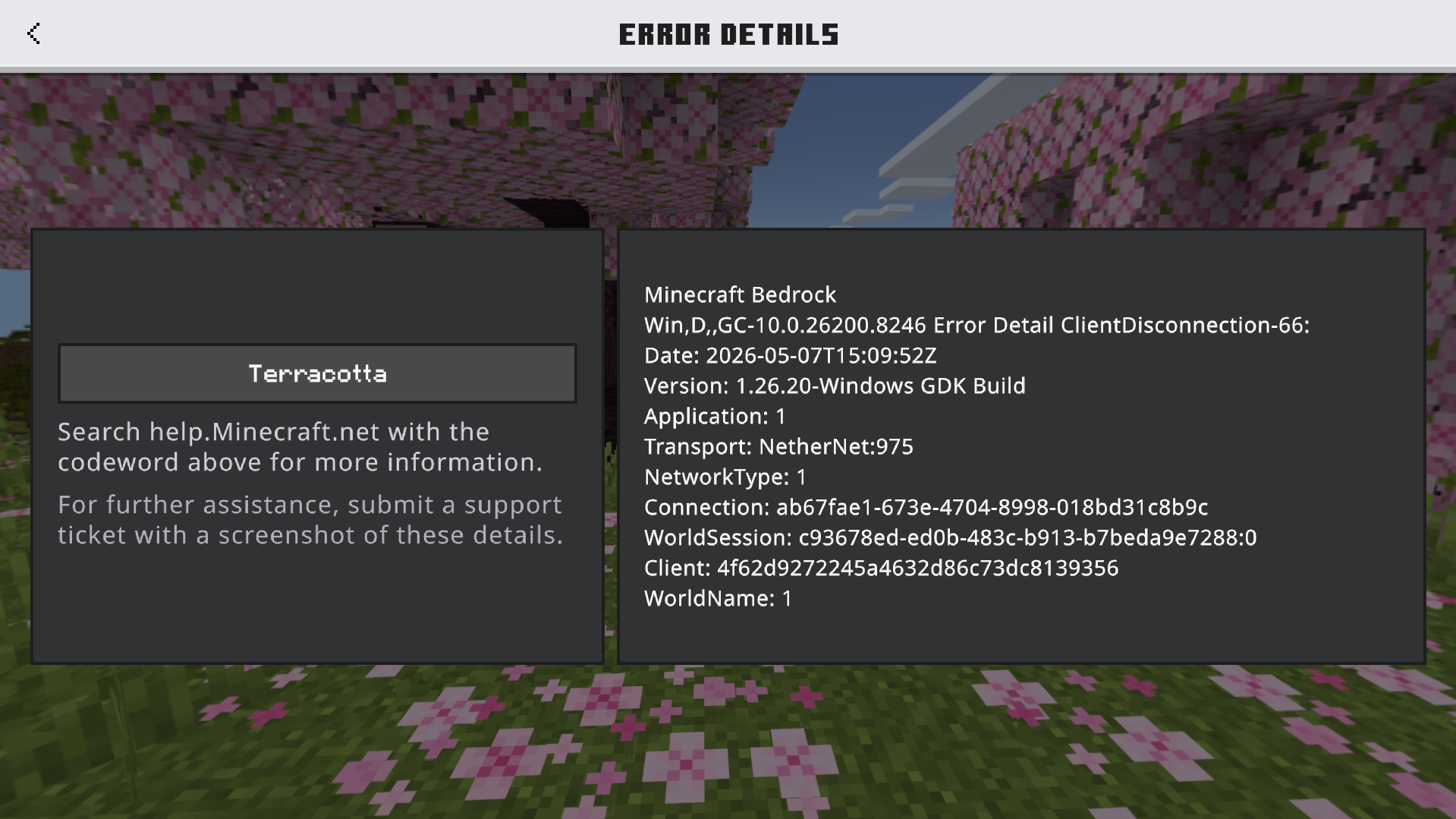Click the 'Connection: ab67fae1-673e...' line
1456x819 pixels.
click(x=926, y=507)
